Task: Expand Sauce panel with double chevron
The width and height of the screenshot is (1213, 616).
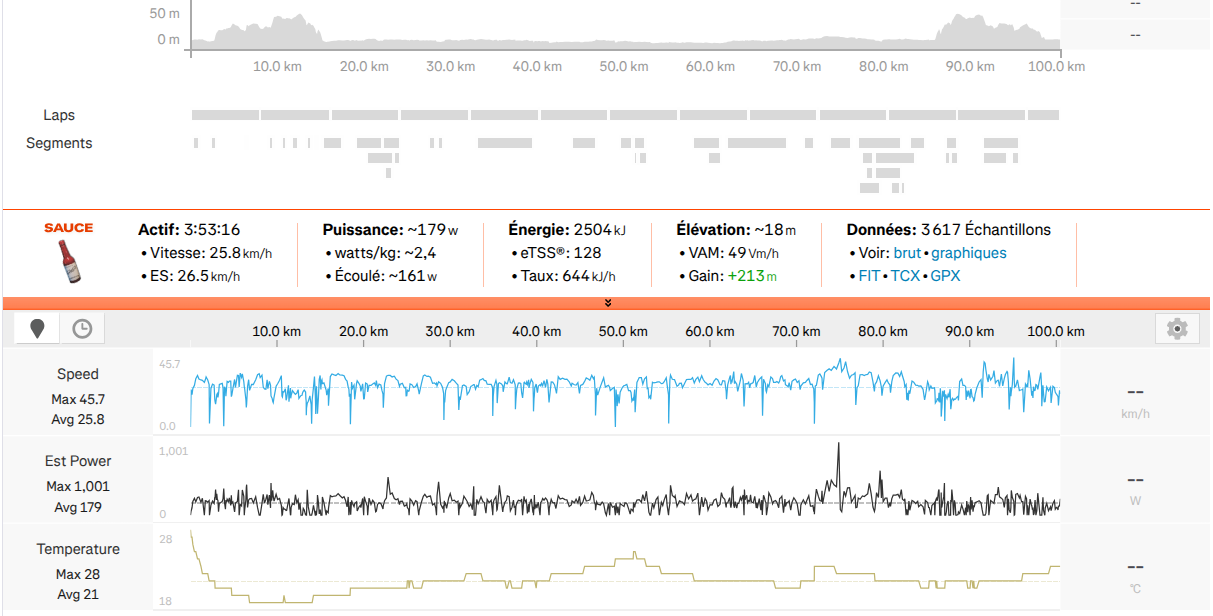Action: coord(607,302)
